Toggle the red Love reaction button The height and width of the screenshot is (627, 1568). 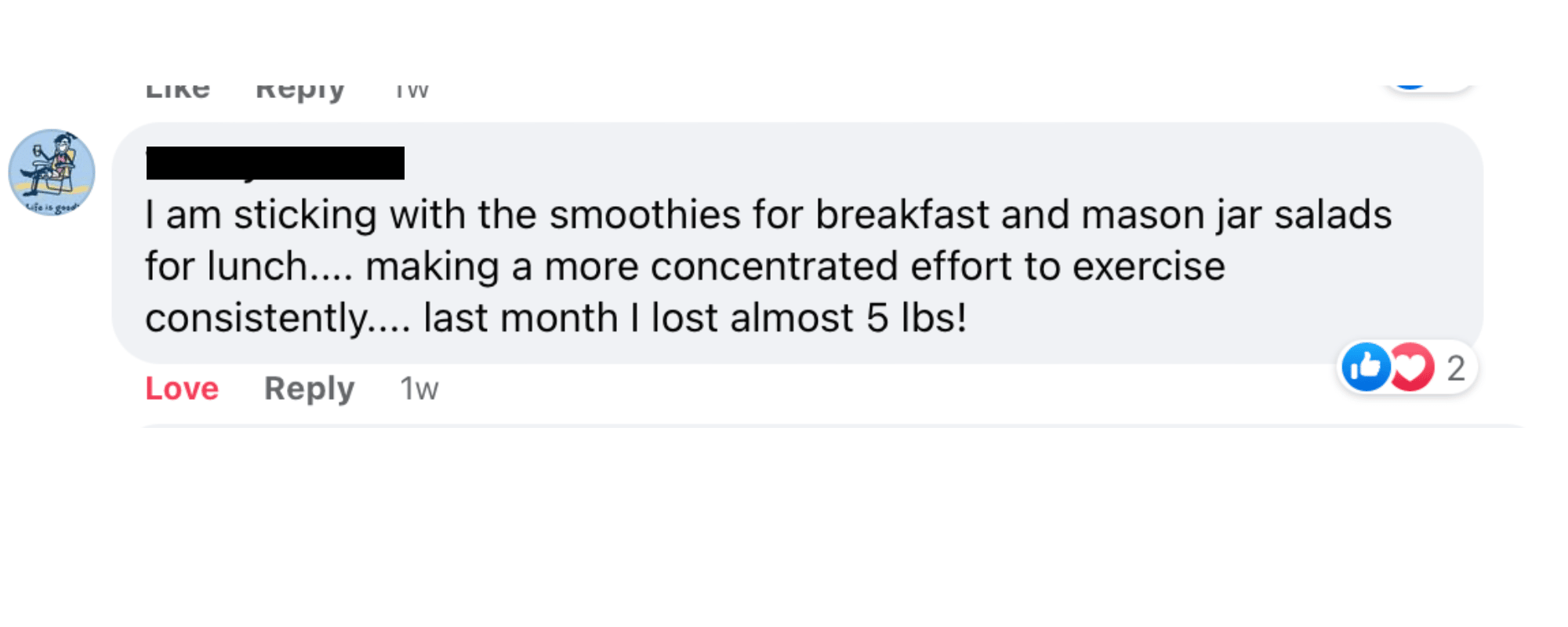(x=182, y=389)
